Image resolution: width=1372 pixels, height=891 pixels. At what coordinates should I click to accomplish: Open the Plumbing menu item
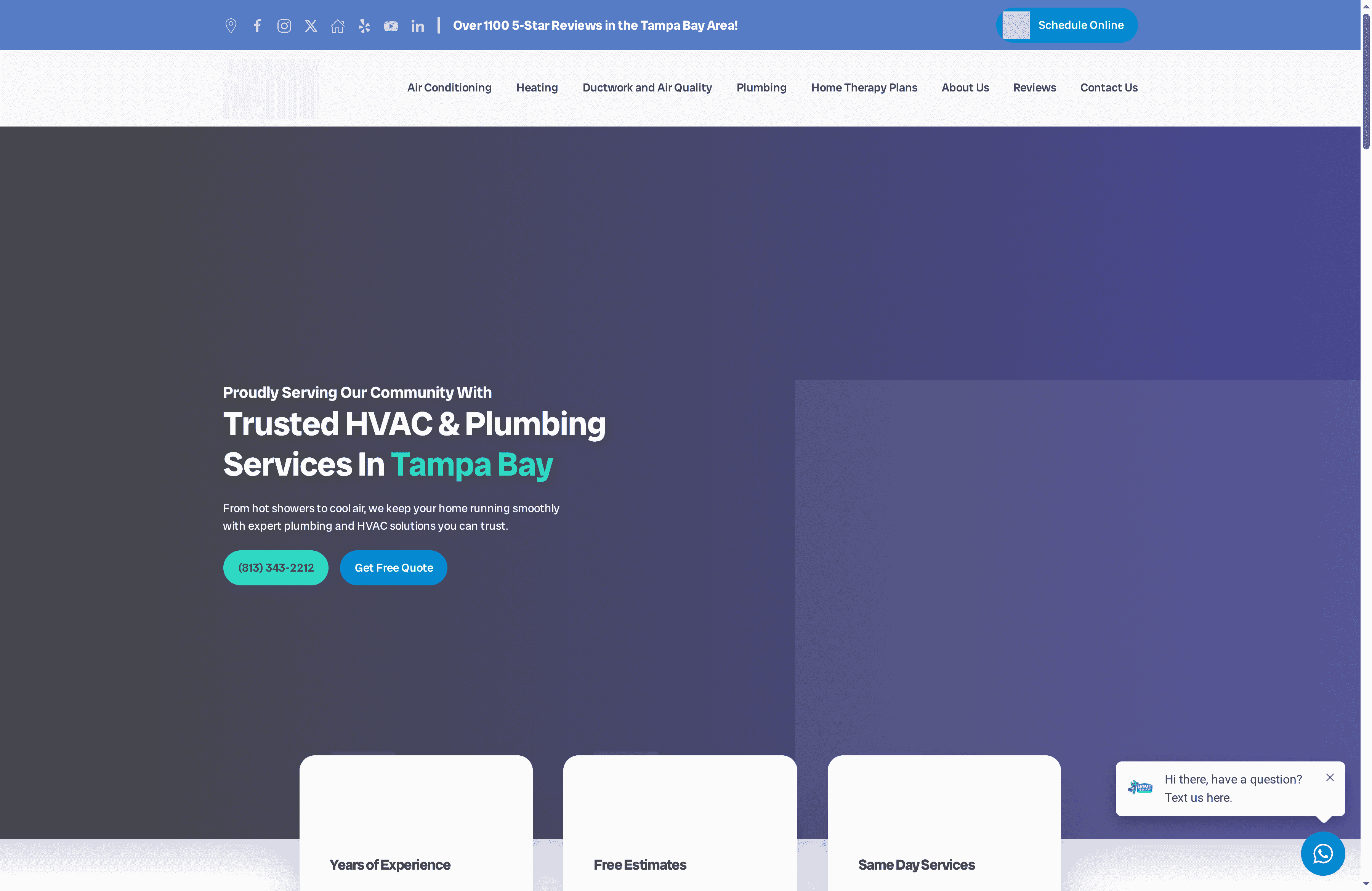point(761,88)
